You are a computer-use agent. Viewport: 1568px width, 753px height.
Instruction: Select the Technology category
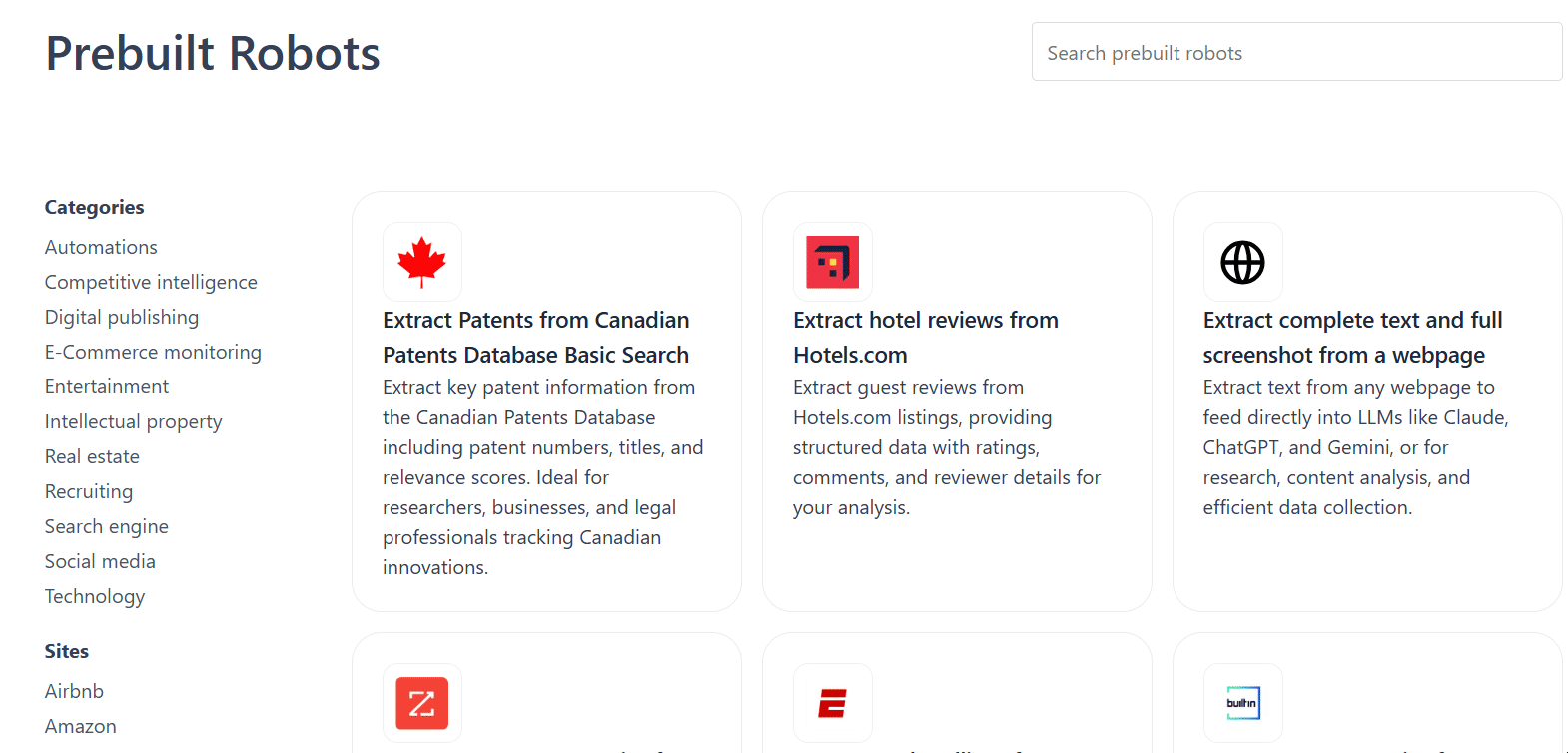click(x=94, y=596)
